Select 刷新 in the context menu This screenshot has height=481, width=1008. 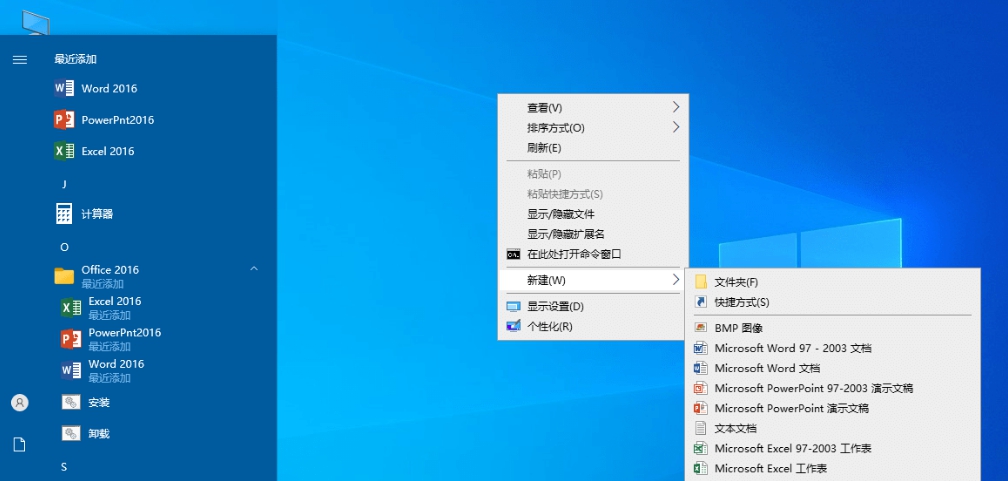point(593,148)
